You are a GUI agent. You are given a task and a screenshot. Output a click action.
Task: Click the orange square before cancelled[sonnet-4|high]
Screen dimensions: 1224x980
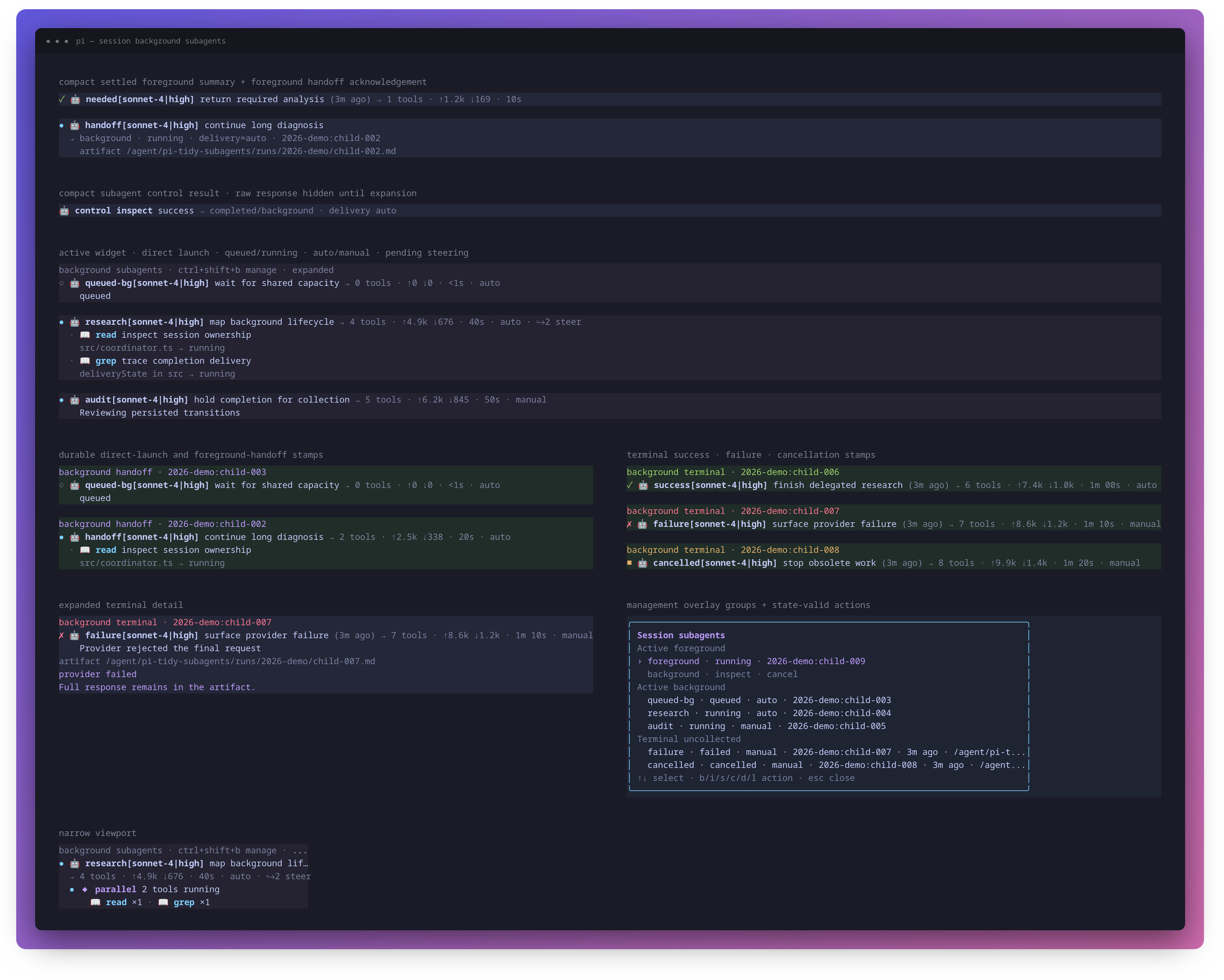pyautogui.click(x=629, y=563)
